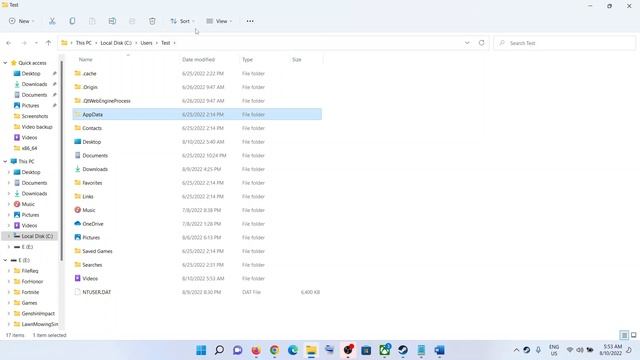
Task: Open the .cache folder icon
Action: (x=78, y=73)
